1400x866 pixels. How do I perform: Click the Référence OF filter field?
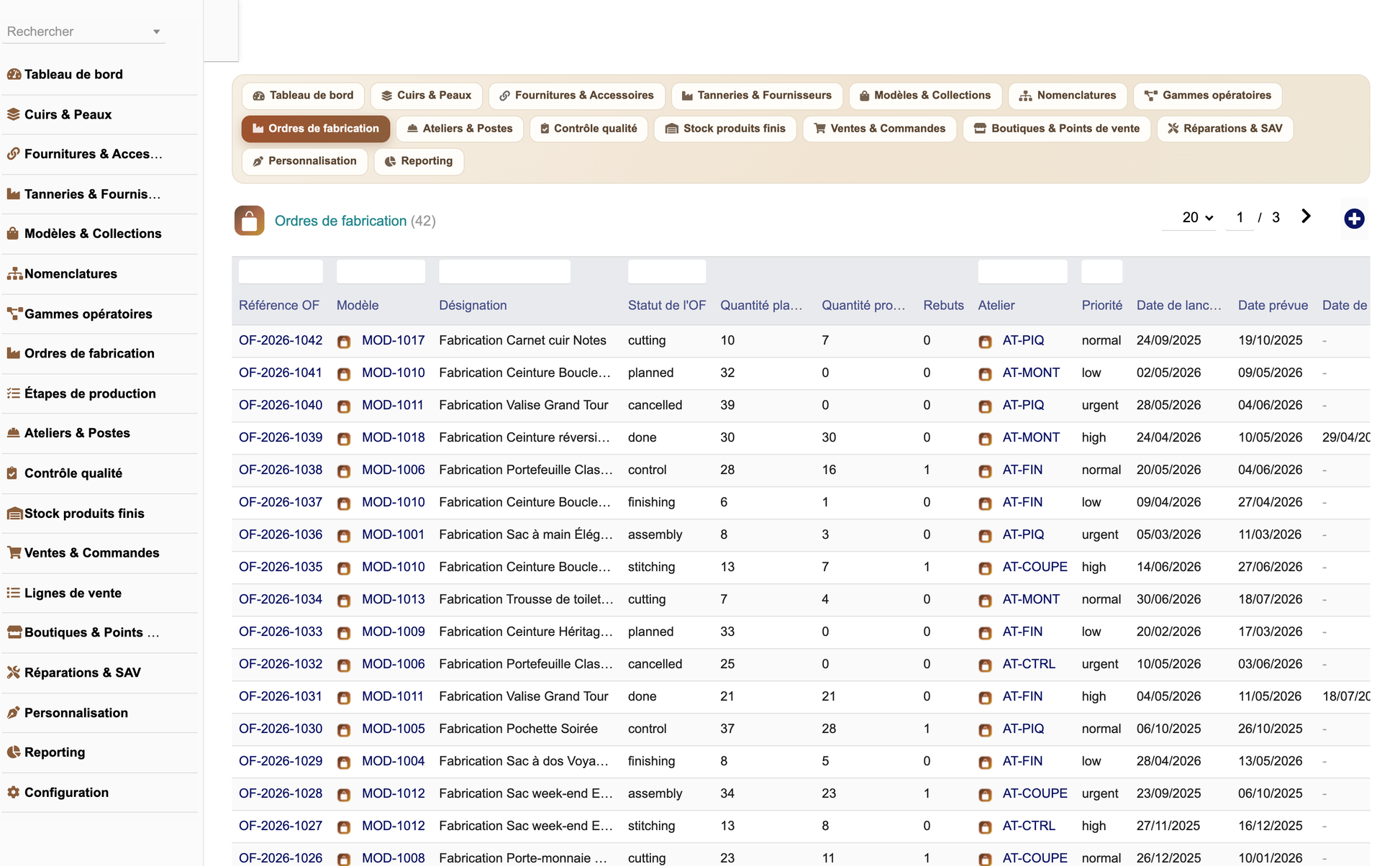click(x=281, y=272)
